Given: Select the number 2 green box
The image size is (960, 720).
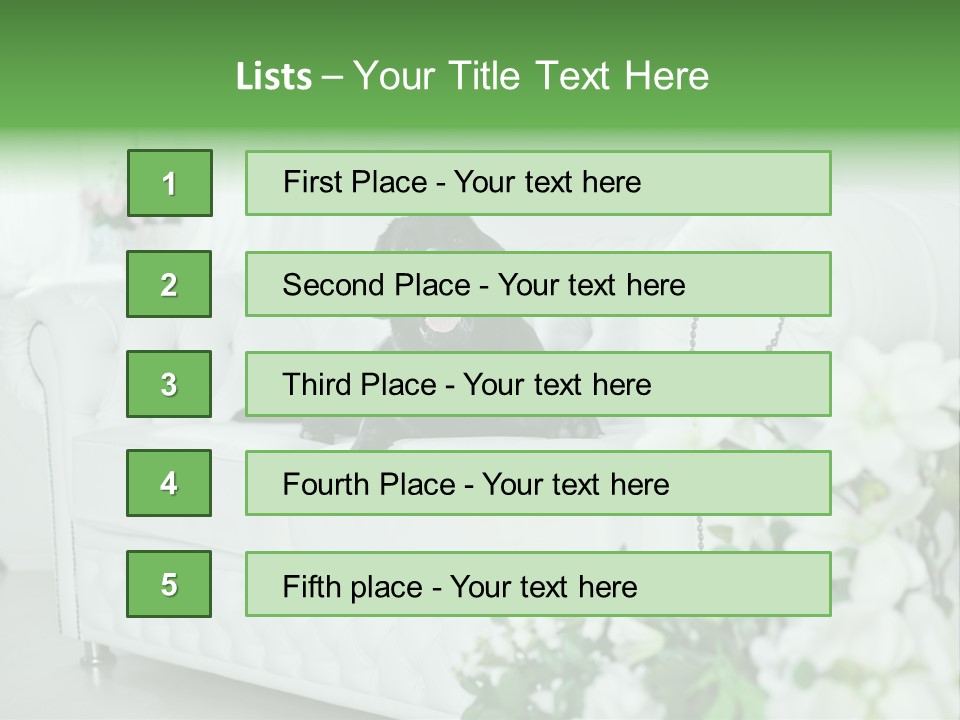Looking at the screenshot, I should pyautogui.click(x=169, y=284).
